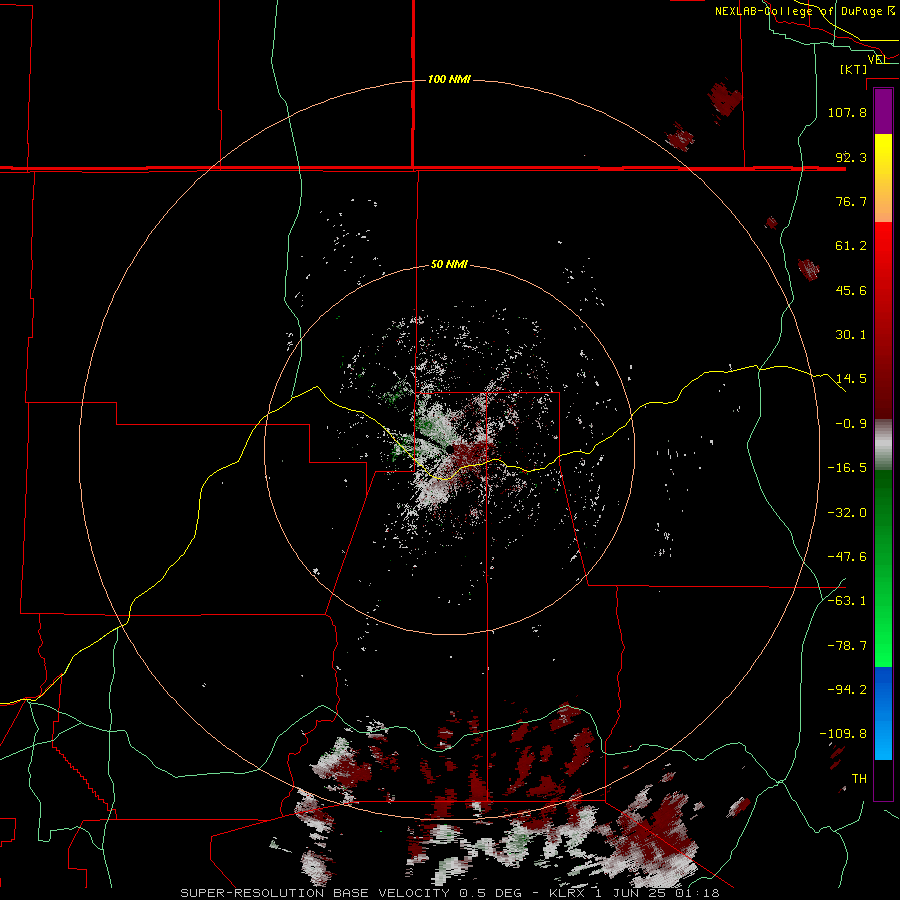Click the -32.0 scale value

(x=847, y=513)
